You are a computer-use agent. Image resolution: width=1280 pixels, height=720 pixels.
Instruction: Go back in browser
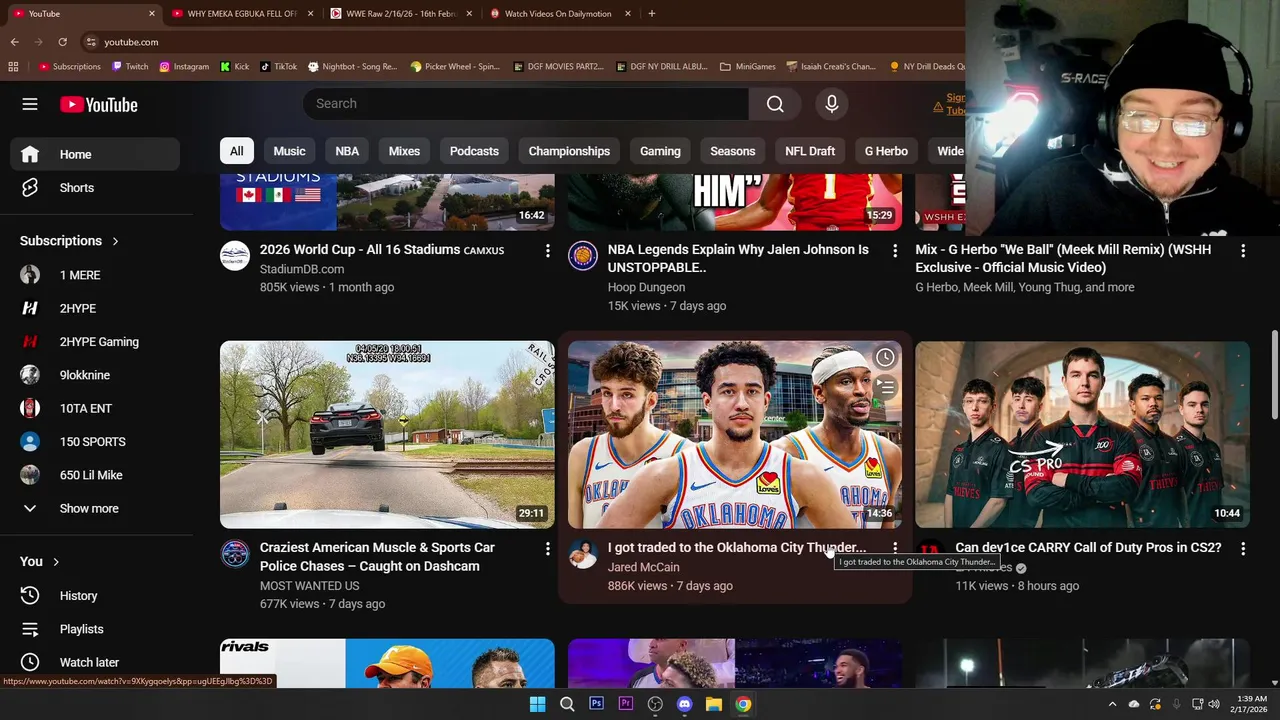coord(14,42)
